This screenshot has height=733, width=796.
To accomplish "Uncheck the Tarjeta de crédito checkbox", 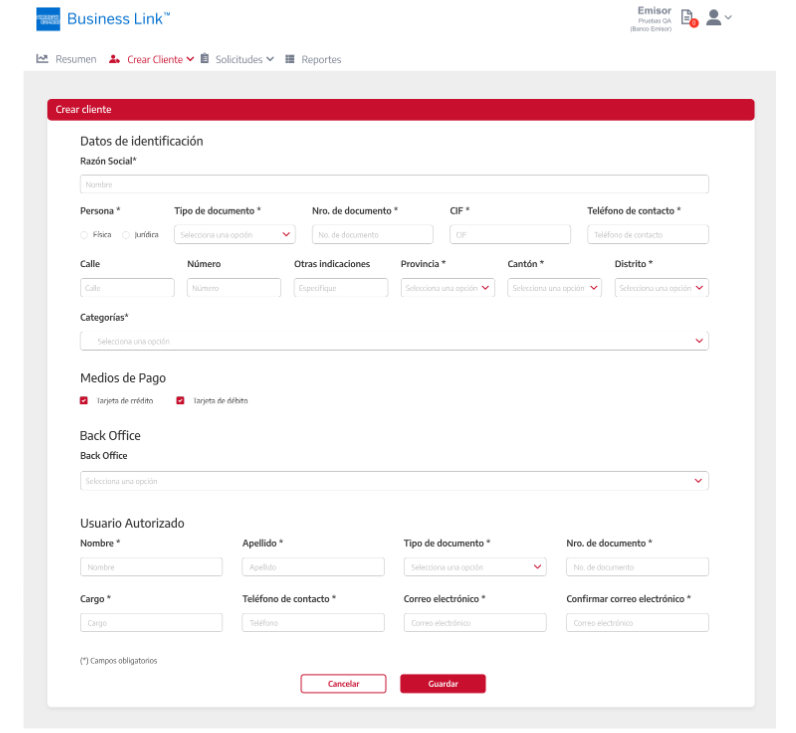I will [x=84, y=401].
